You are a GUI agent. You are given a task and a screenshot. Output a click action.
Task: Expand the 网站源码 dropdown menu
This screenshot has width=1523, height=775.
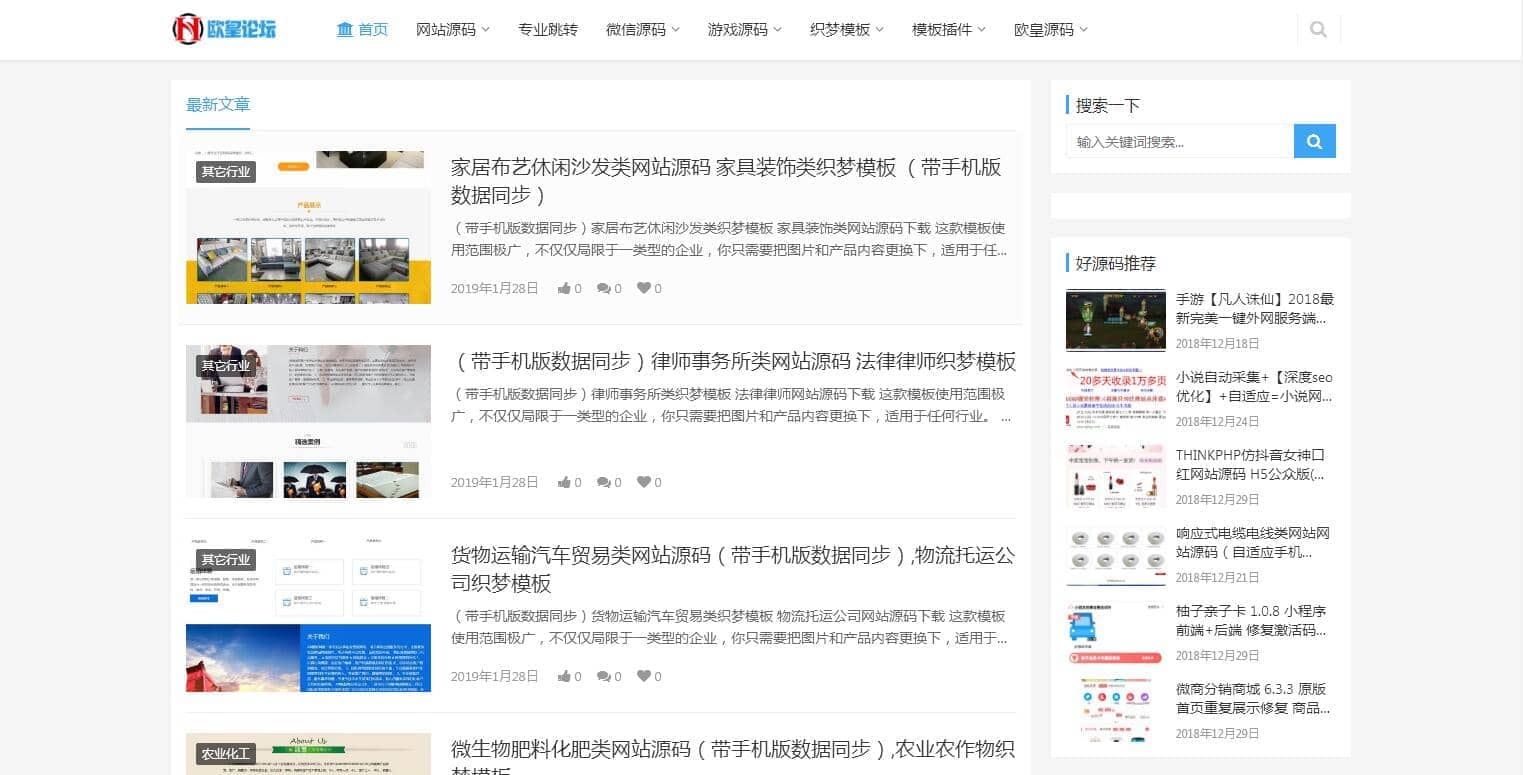click(x=453, y=30)
